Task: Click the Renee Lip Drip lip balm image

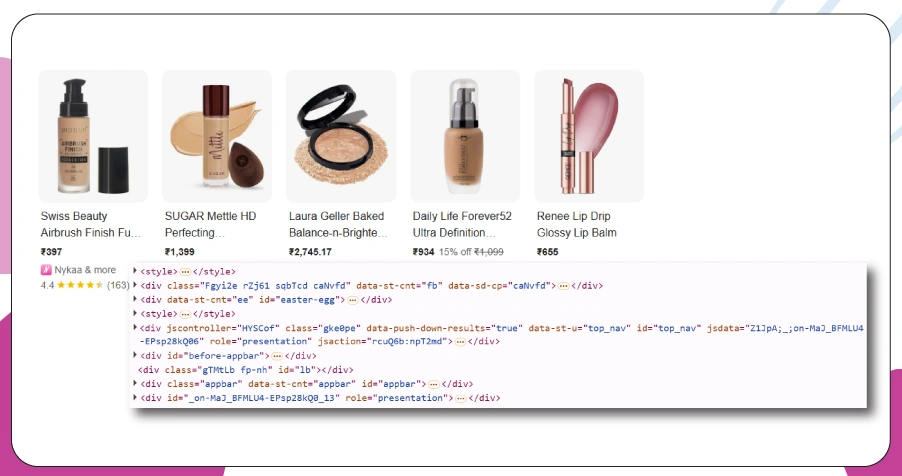Action: tap(589, 136)
